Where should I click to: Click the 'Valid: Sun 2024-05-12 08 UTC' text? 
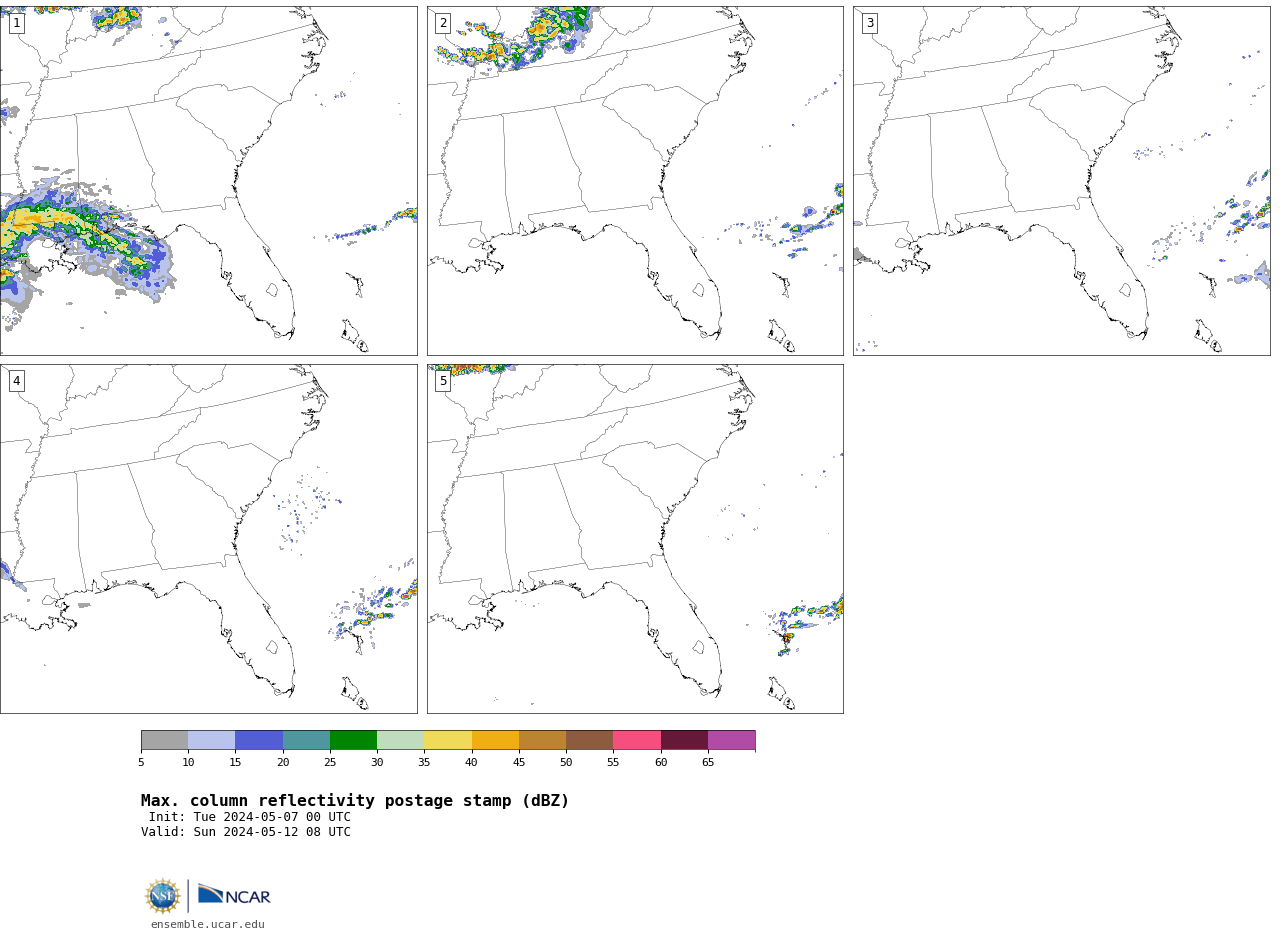point(246,832)
